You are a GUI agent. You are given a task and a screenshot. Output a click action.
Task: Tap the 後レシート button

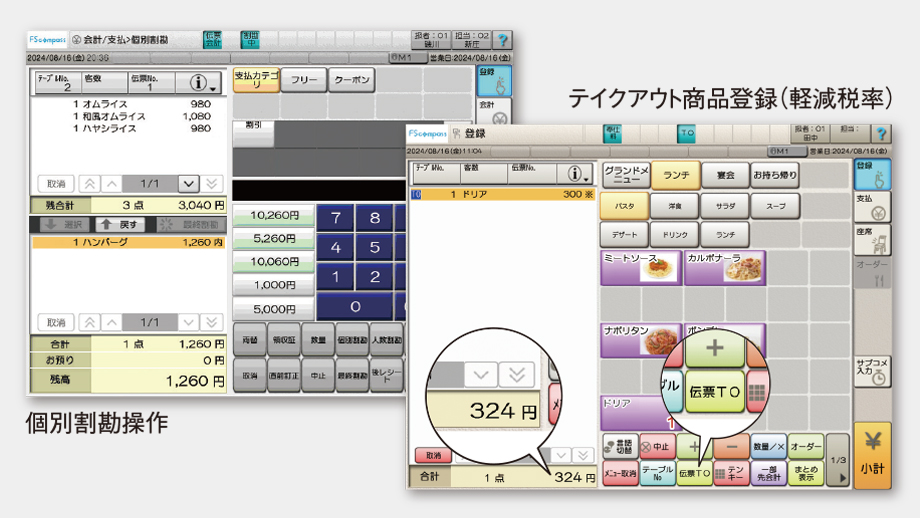click(386, 374)
